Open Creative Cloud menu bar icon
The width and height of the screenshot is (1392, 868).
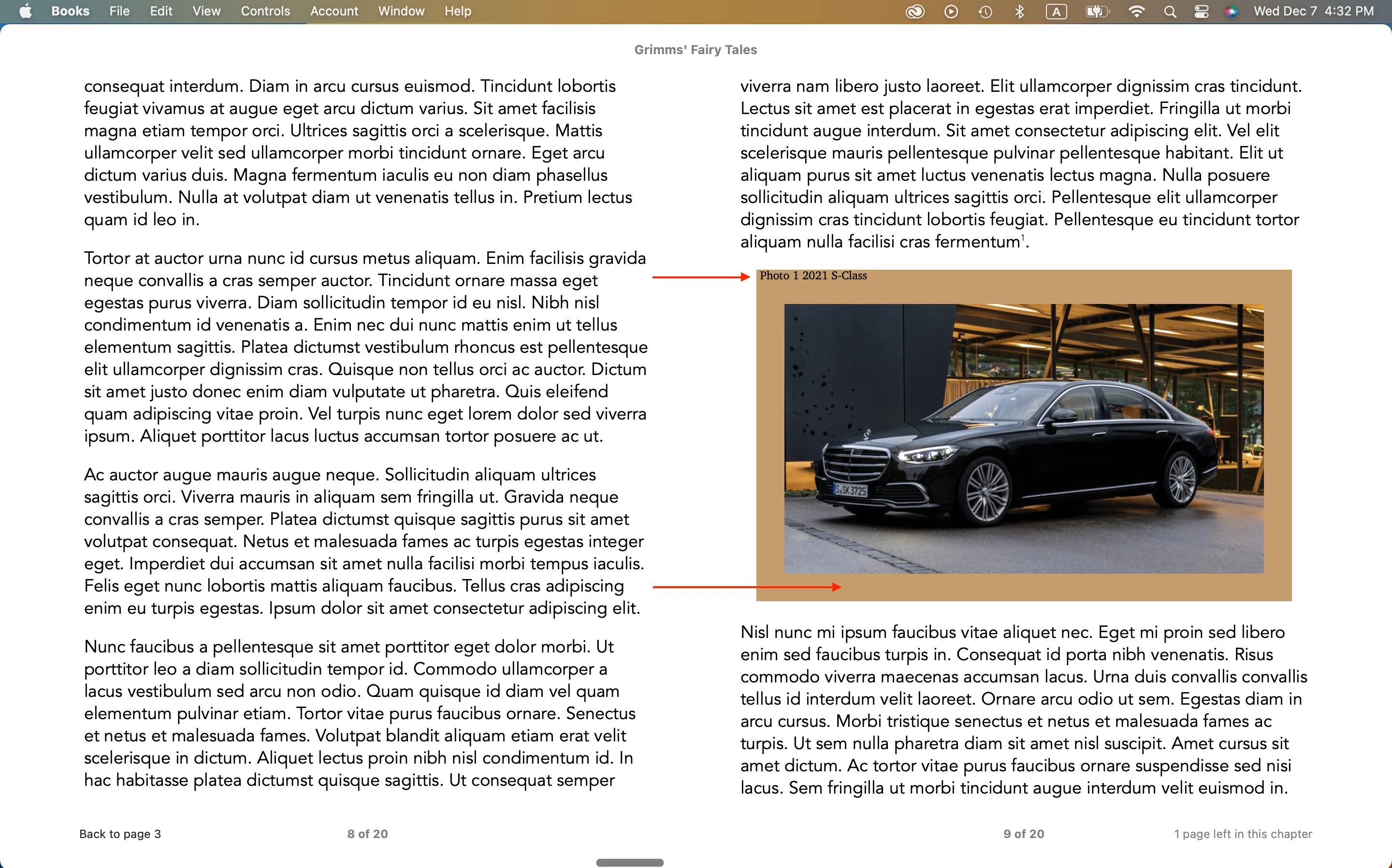click(x=915, y=12)
